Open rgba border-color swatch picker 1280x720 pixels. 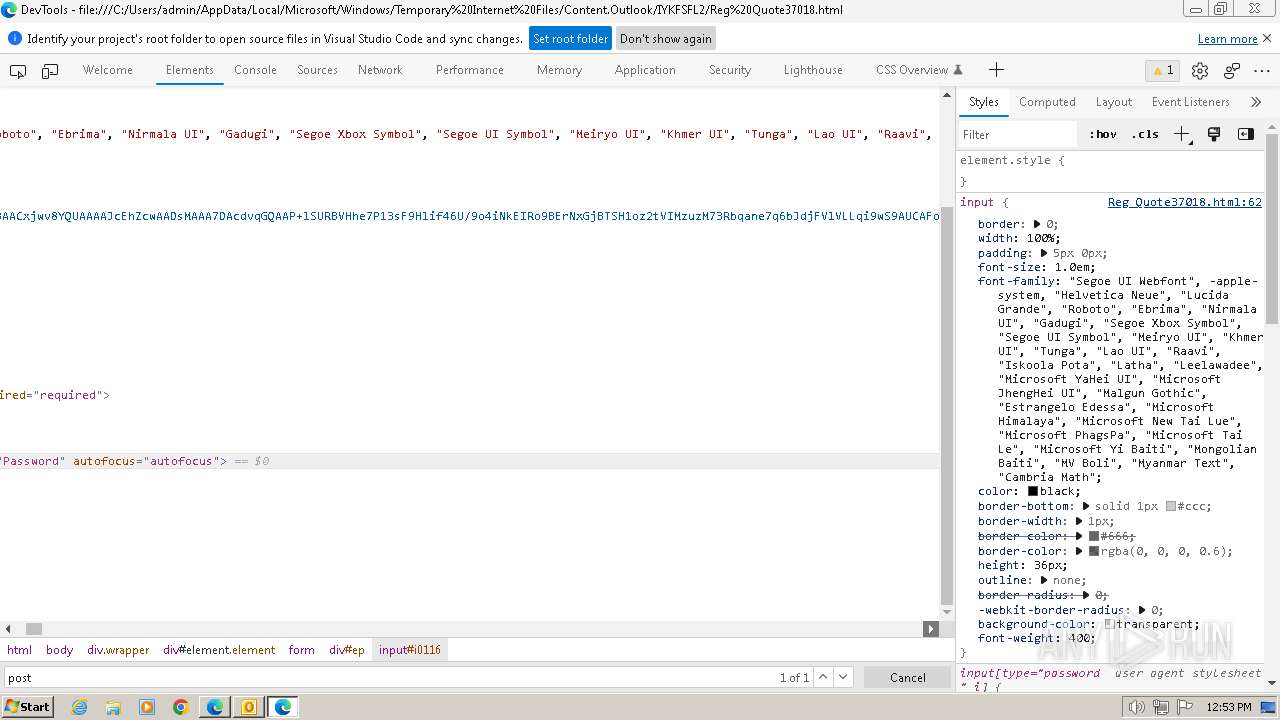(1094, 551)
